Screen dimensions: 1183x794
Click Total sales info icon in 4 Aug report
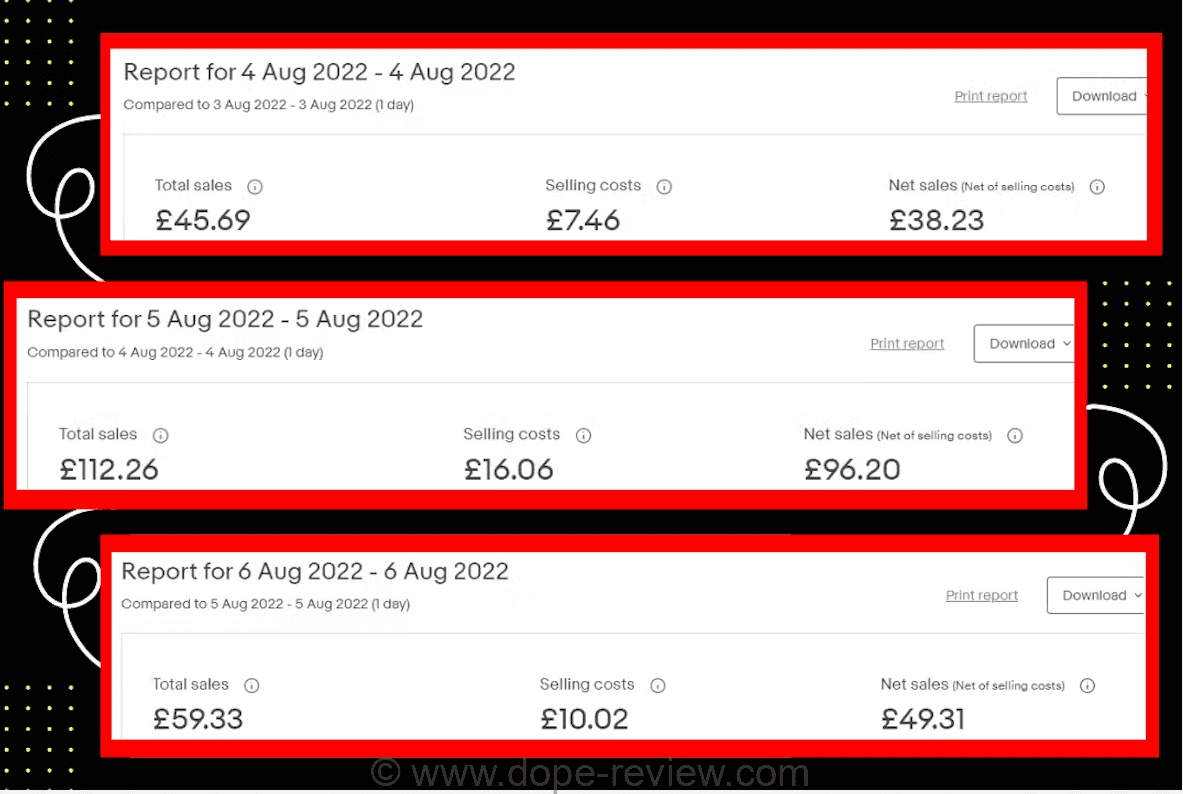tap(255, 187)
